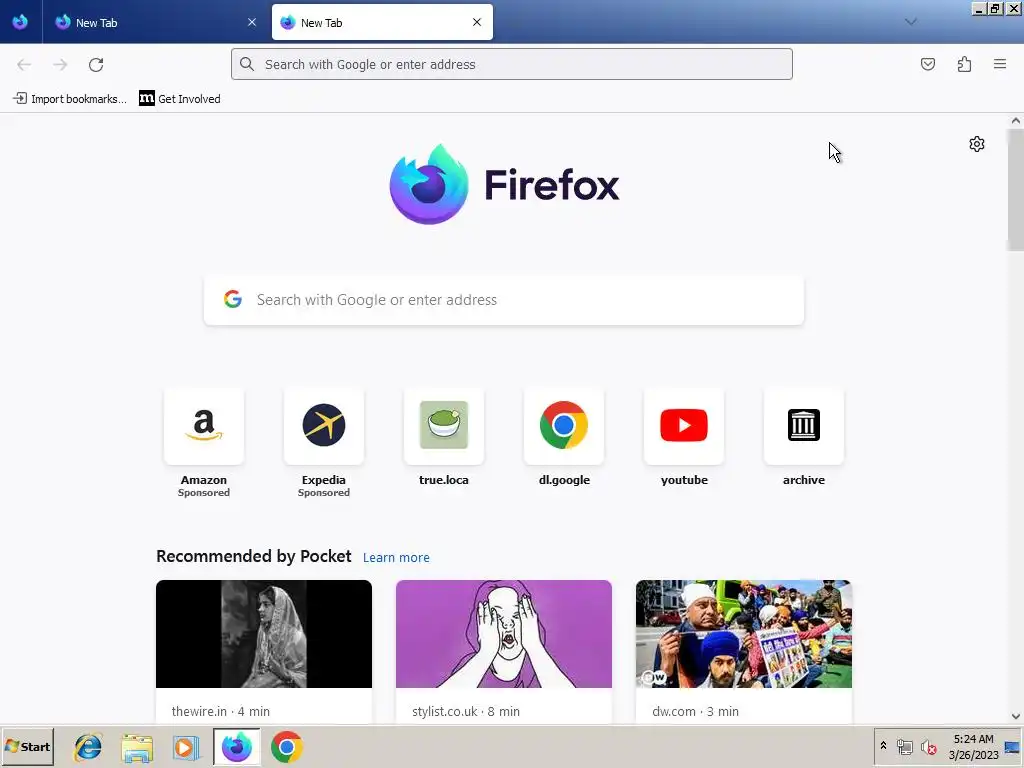1024x768 pixels.
Task: Click the thewire.in · 4 min caption
Action: pos(221,711)
